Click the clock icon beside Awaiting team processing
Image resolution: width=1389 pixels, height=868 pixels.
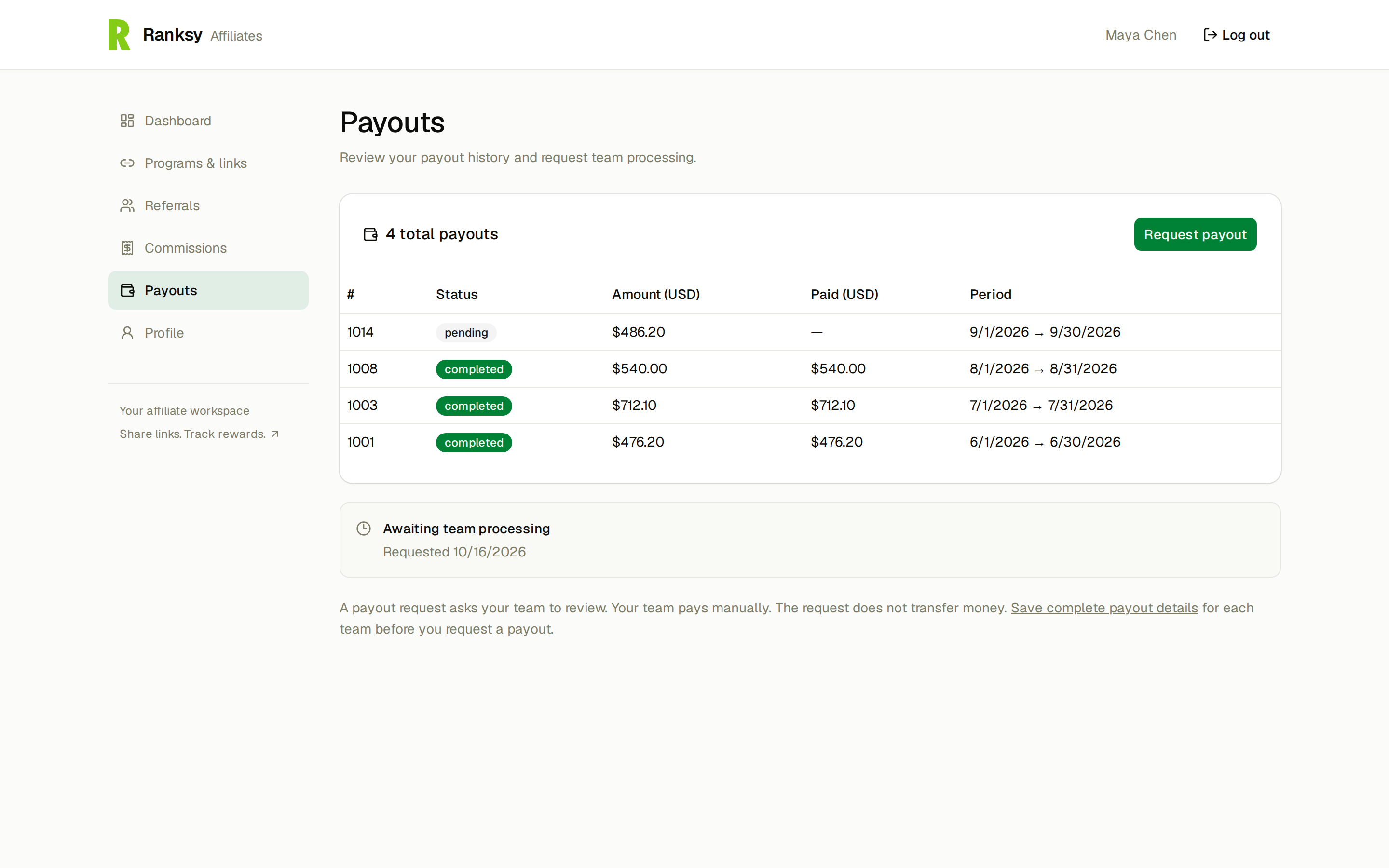(x=364, y=529)
